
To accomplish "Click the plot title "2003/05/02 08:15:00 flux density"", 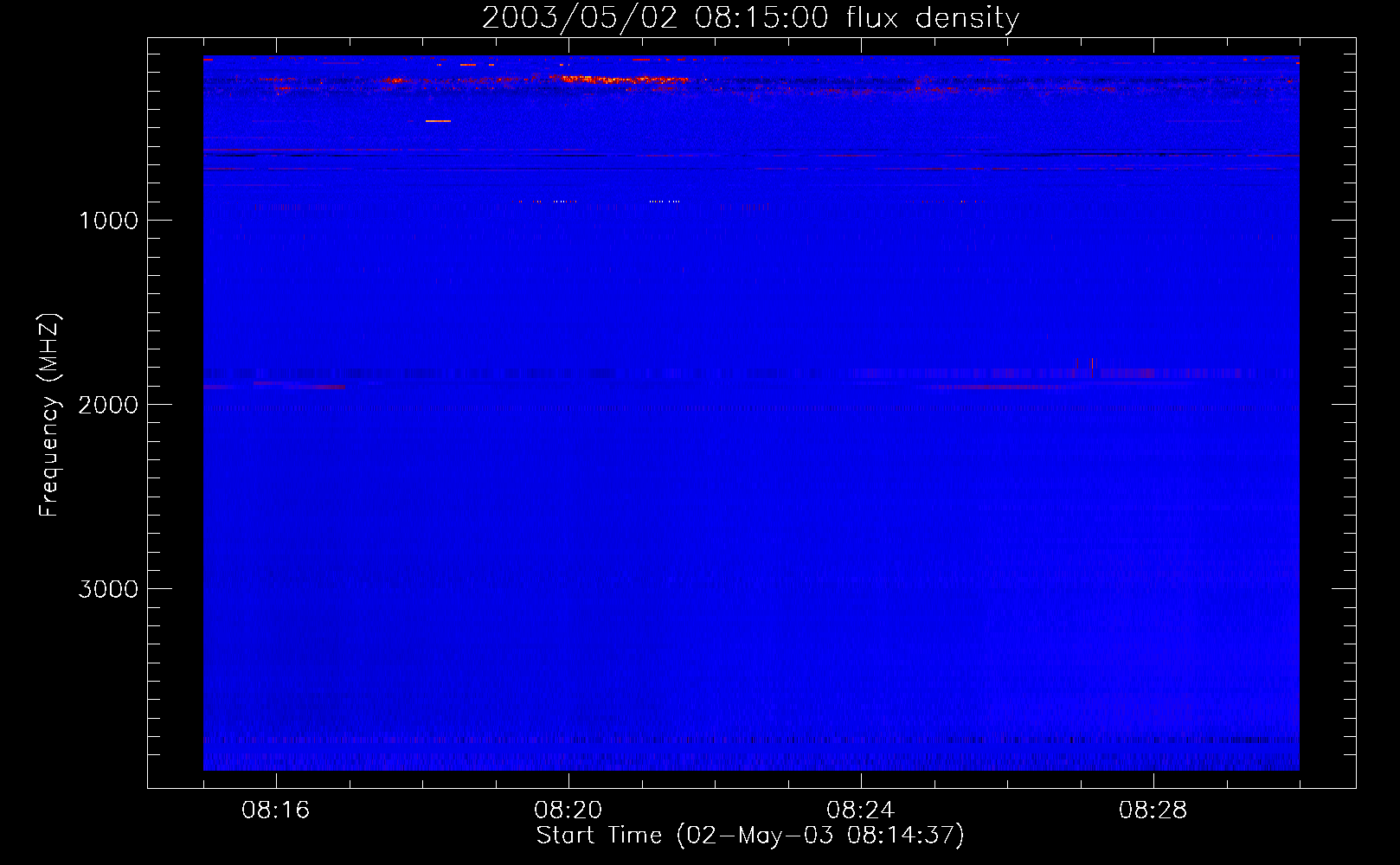I will pos(750,18).
